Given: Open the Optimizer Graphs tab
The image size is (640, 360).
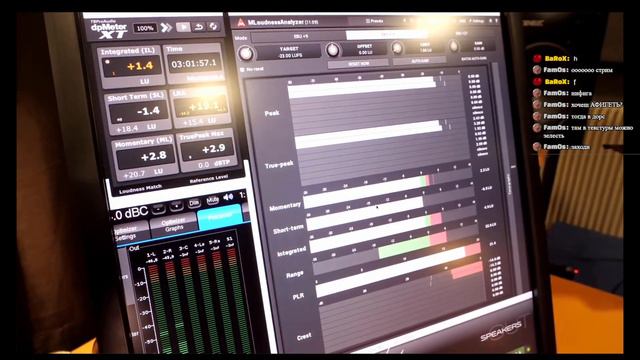Looking at the screenshot, I should tap(173, 225).
